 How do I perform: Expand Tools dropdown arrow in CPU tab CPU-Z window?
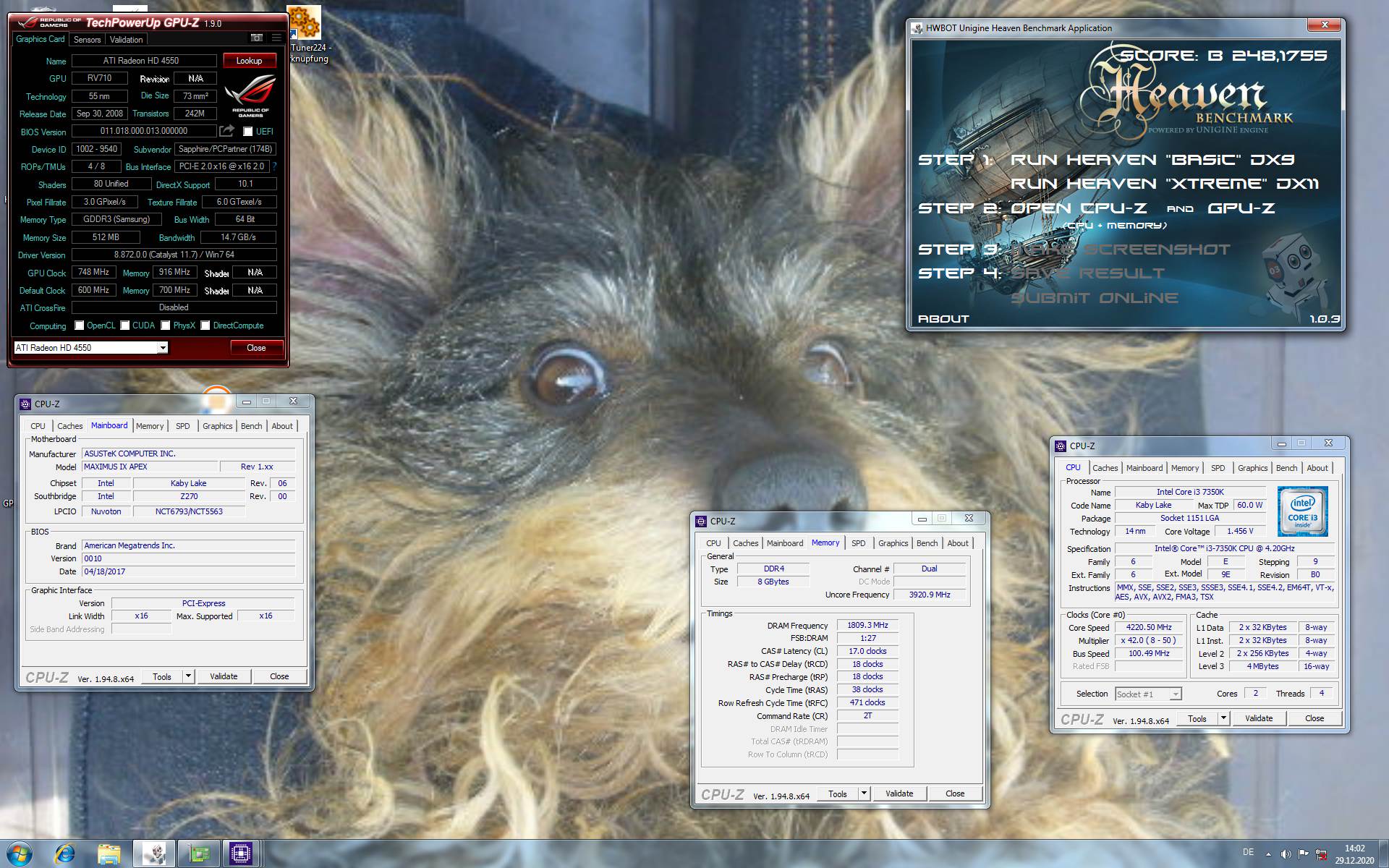1223,718
